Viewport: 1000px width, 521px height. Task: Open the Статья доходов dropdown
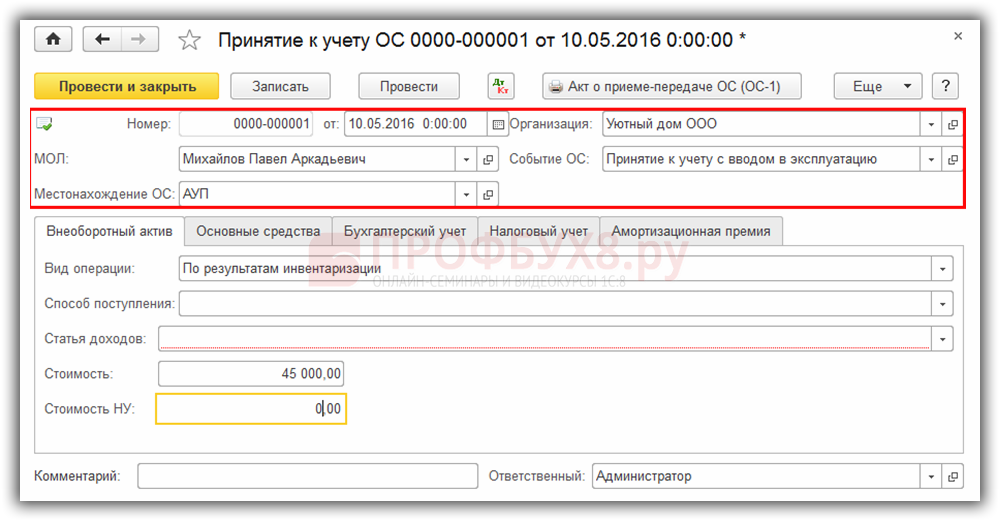click(942, 339)
